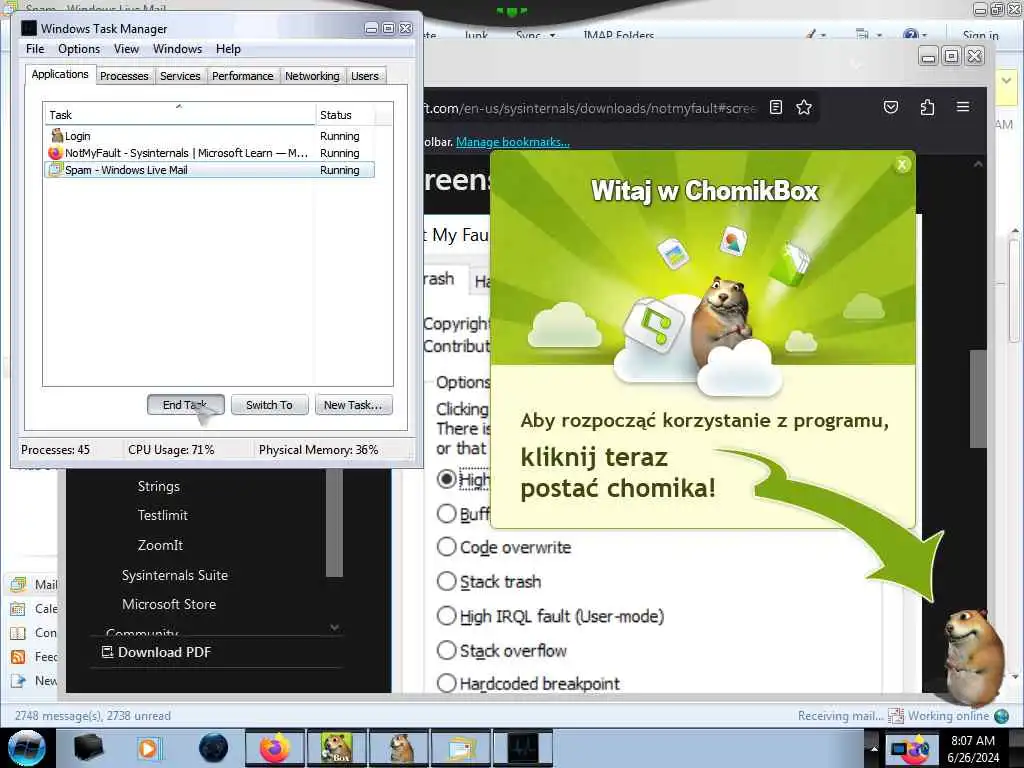The width and height of the screenshot is (1024, 768).
Task: Open Firefox extensions puzzle icon
Action: coord(927,107)
